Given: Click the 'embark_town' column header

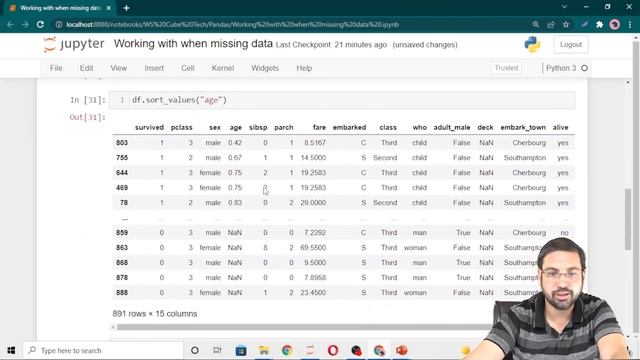Looking at the screenshot, I should click(523, 127).
